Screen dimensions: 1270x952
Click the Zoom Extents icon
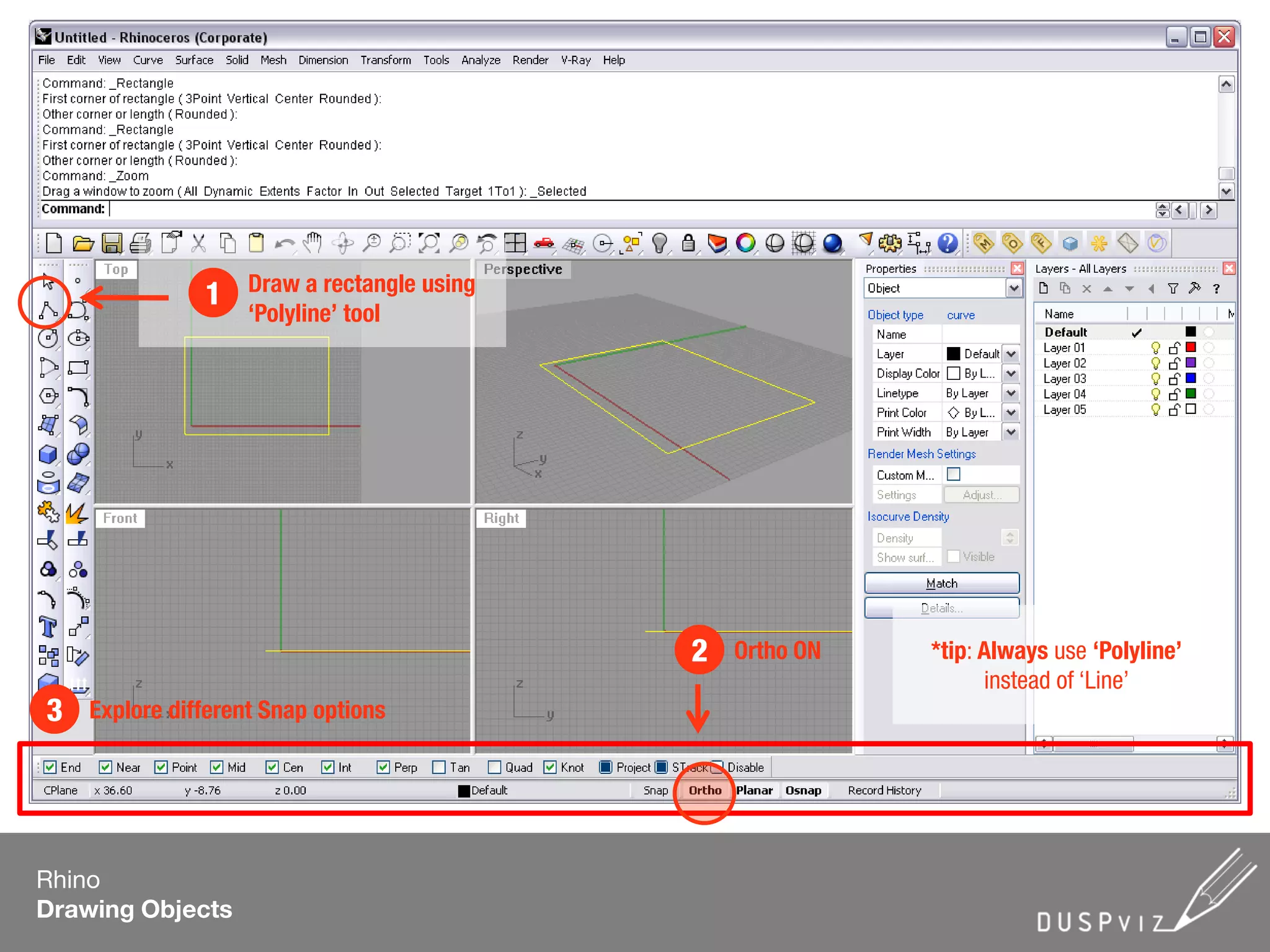pyautogui.click(x=429, y=243)
